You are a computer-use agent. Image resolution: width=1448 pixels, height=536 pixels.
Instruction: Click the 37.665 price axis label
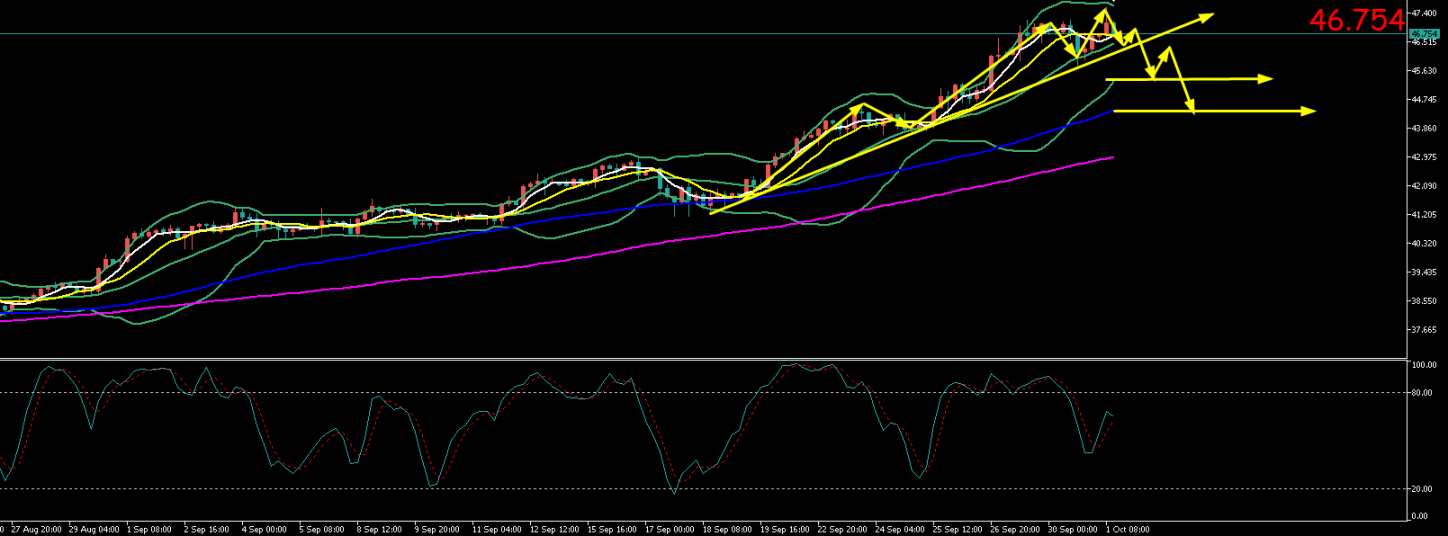click(1424, 330)
